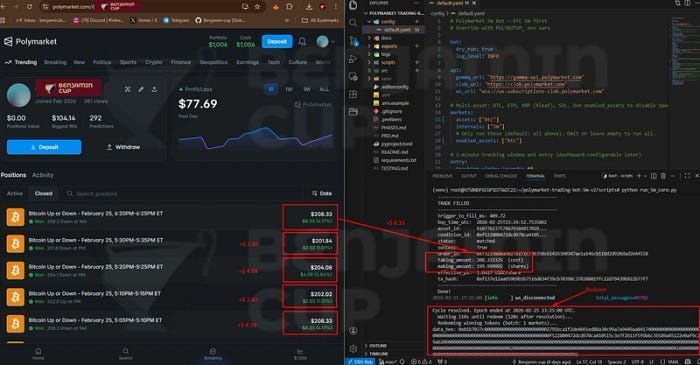The height and width of the screenshot is (365, 700).
Task: Reload the browser page
Action: 29,7
